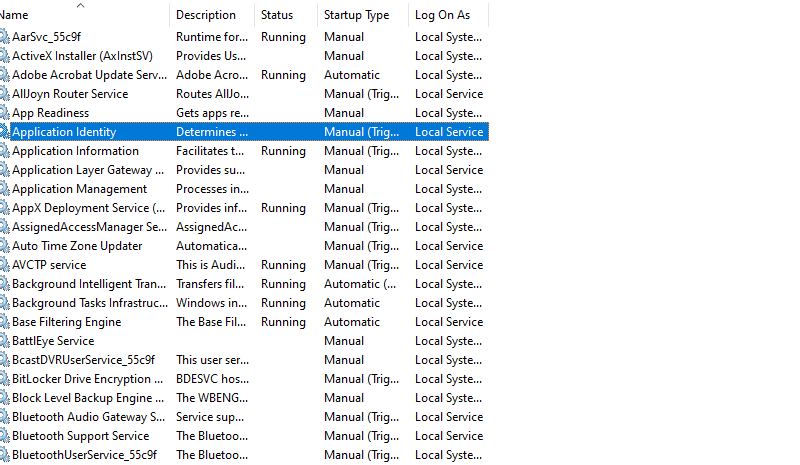This screenshot has height=465, width=800.
Task: Select the AppX Deployment Service name
Action: [x=89, y=208]
